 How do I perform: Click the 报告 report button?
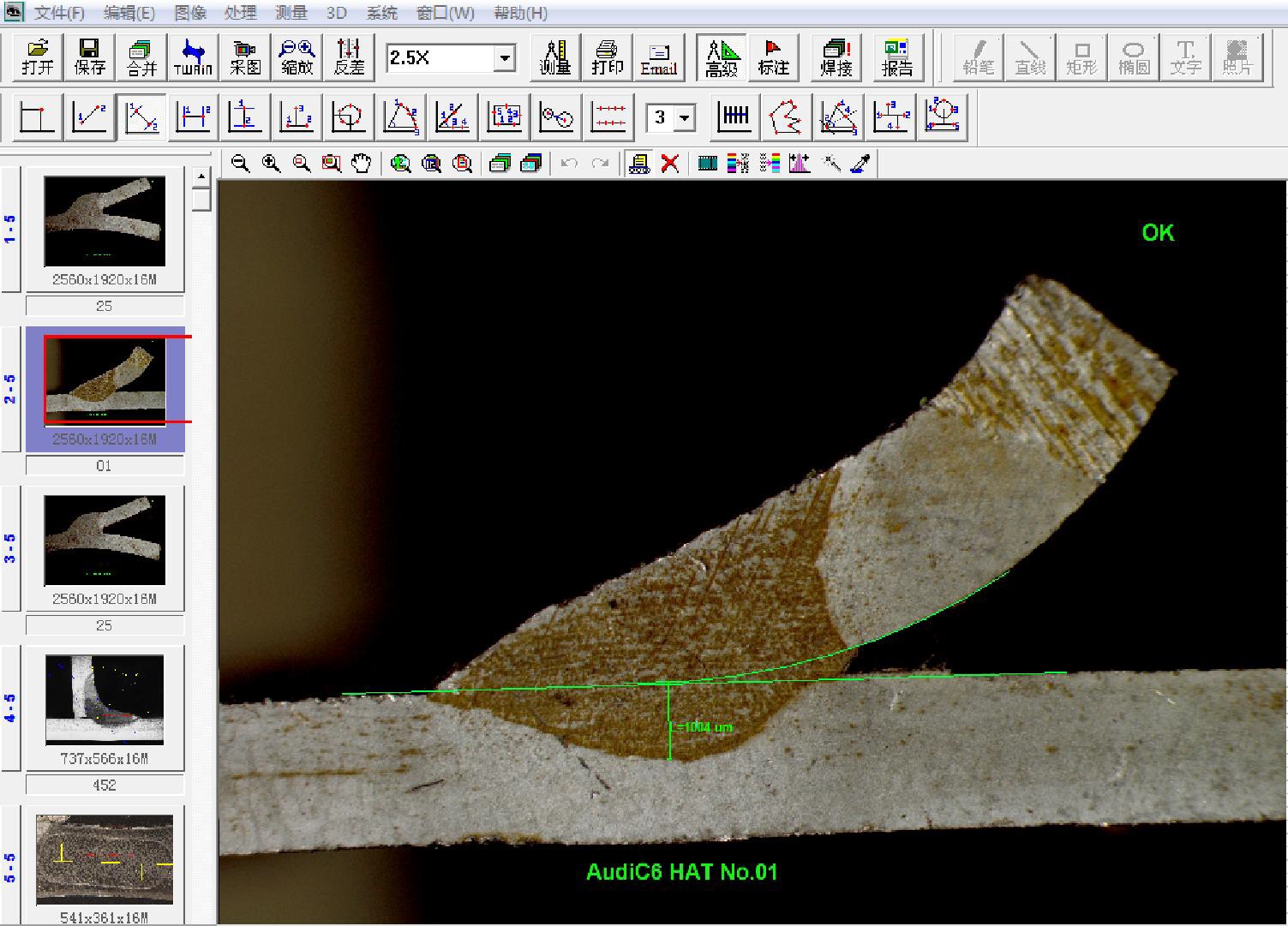point(897,57)
